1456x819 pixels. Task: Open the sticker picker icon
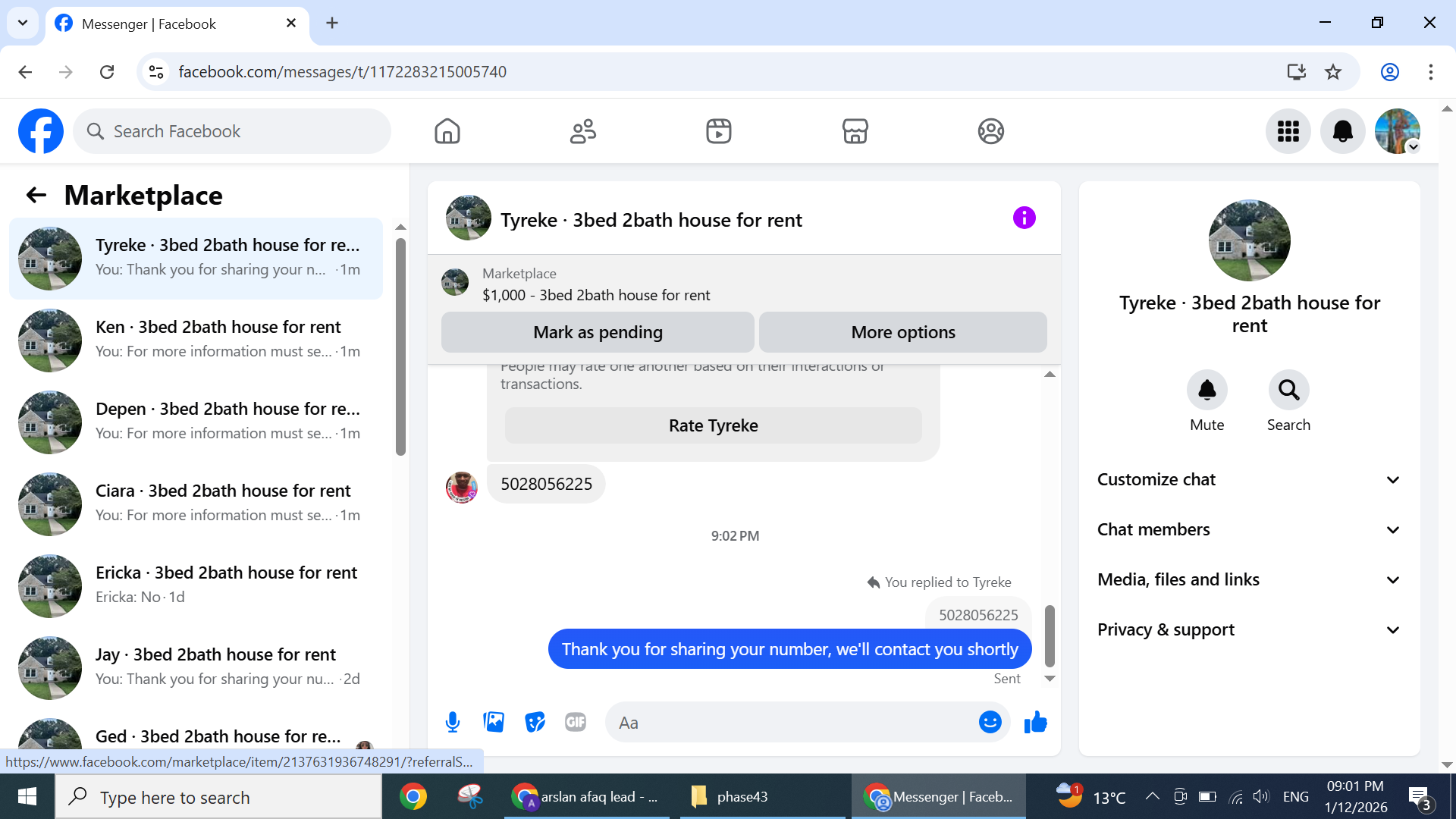[535, 723]
